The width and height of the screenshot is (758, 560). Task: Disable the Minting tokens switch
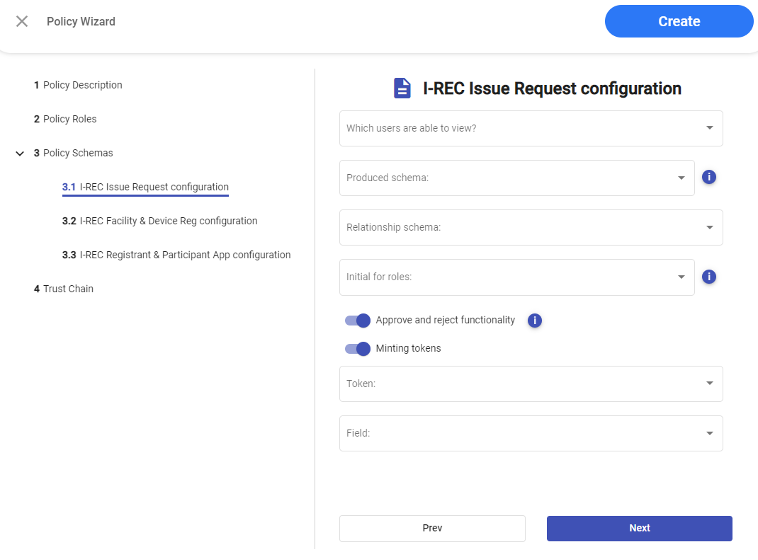pyautogui.click(x=358, y=349)
